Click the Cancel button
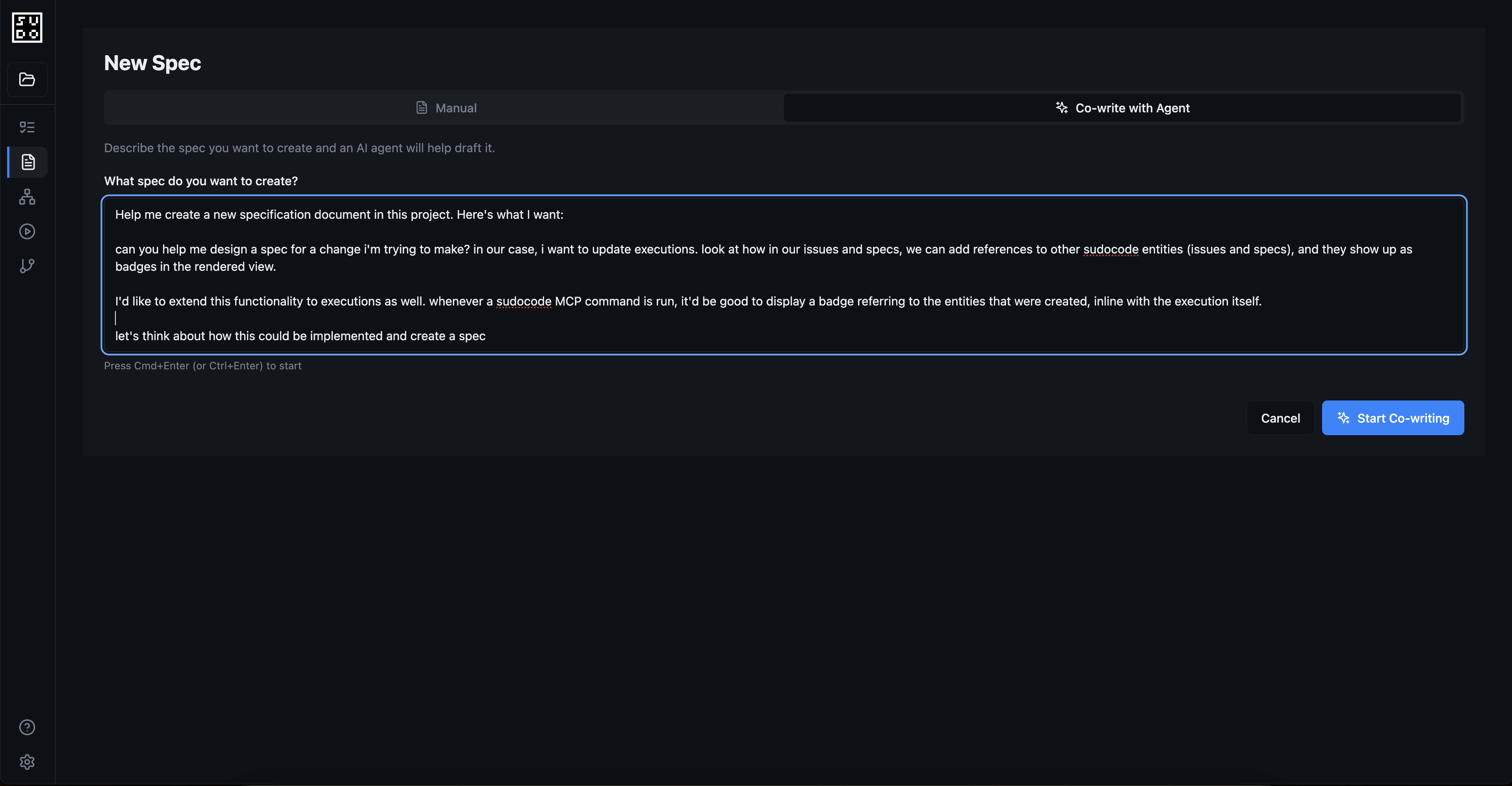The image size is (1512, 786). coord(1281,418)
